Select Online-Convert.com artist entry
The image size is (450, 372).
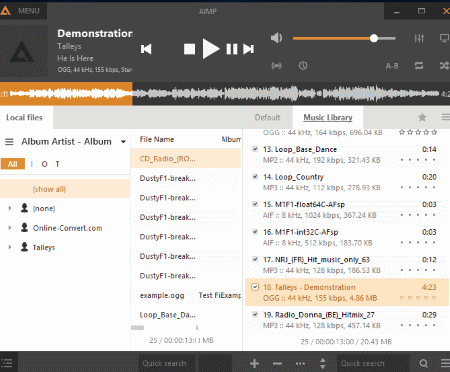(67, 228)
